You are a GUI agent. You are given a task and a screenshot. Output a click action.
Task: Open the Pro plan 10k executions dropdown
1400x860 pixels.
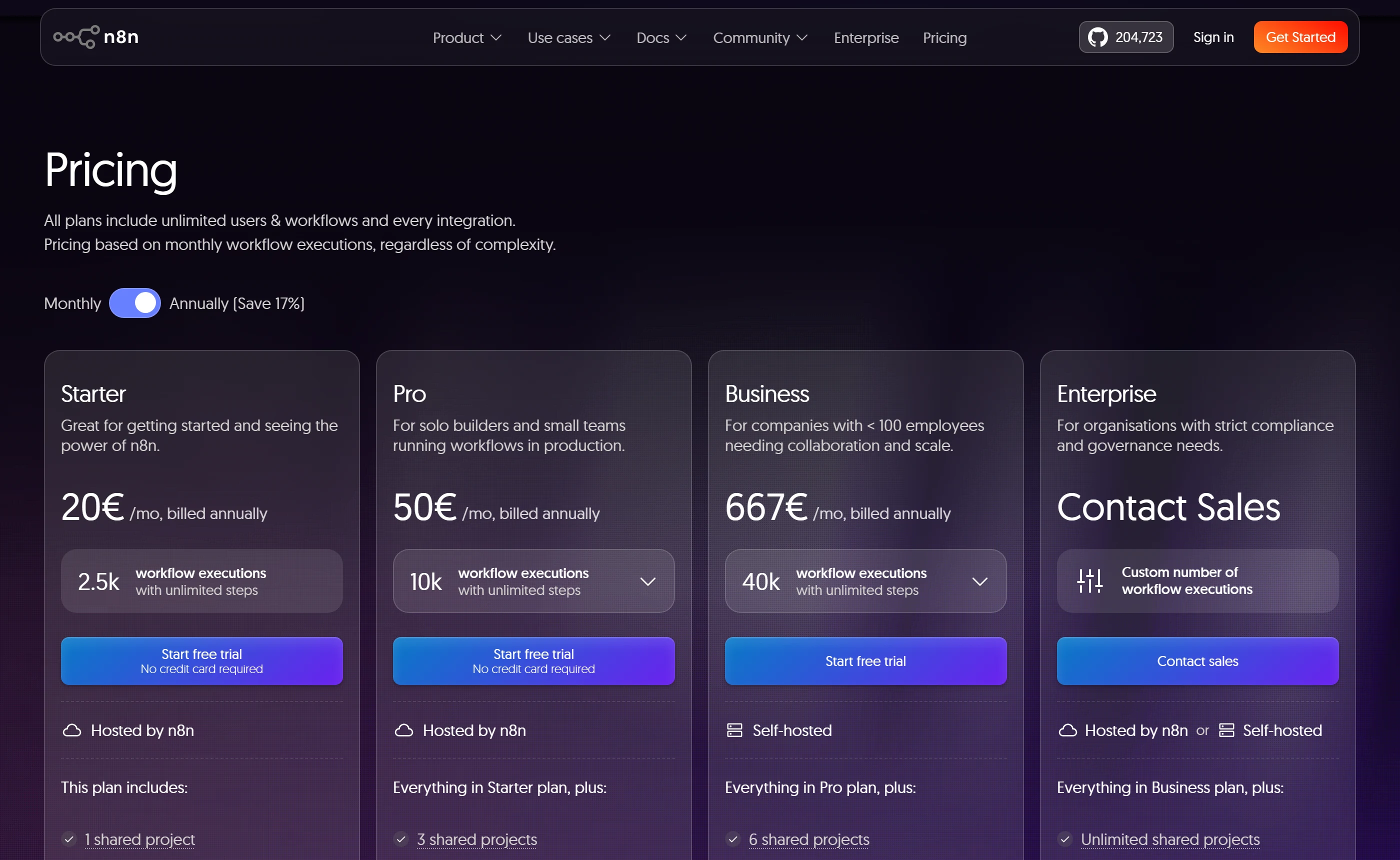(533, 580)
